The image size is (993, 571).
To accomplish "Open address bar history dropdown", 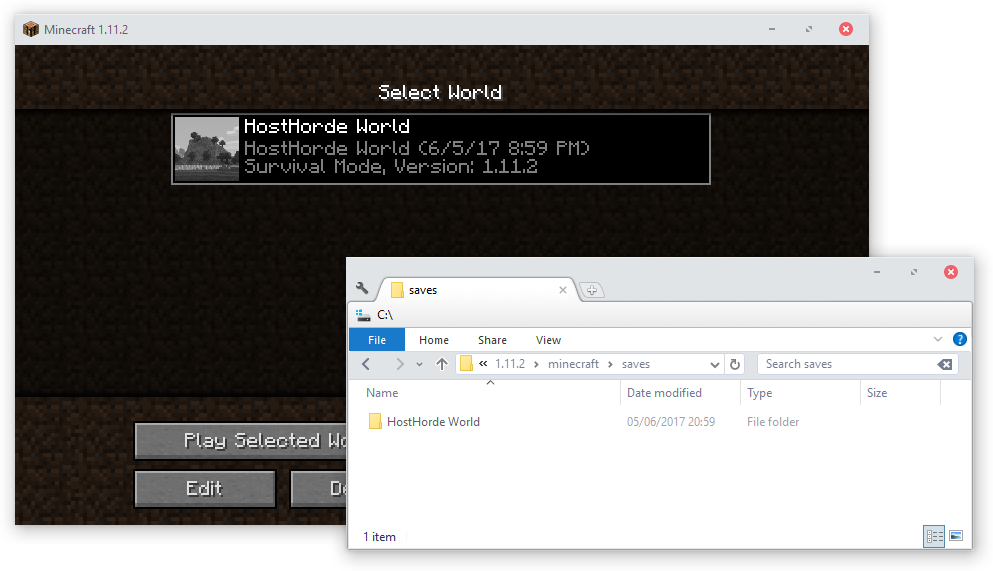I will pos(714,365).
